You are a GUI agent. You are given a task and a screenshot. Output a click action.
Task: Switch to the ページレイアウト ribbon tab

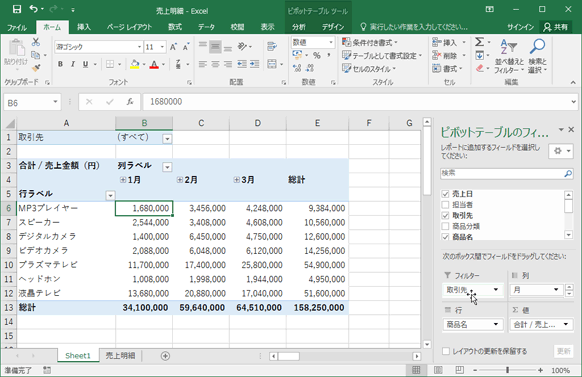pos(129,27)
